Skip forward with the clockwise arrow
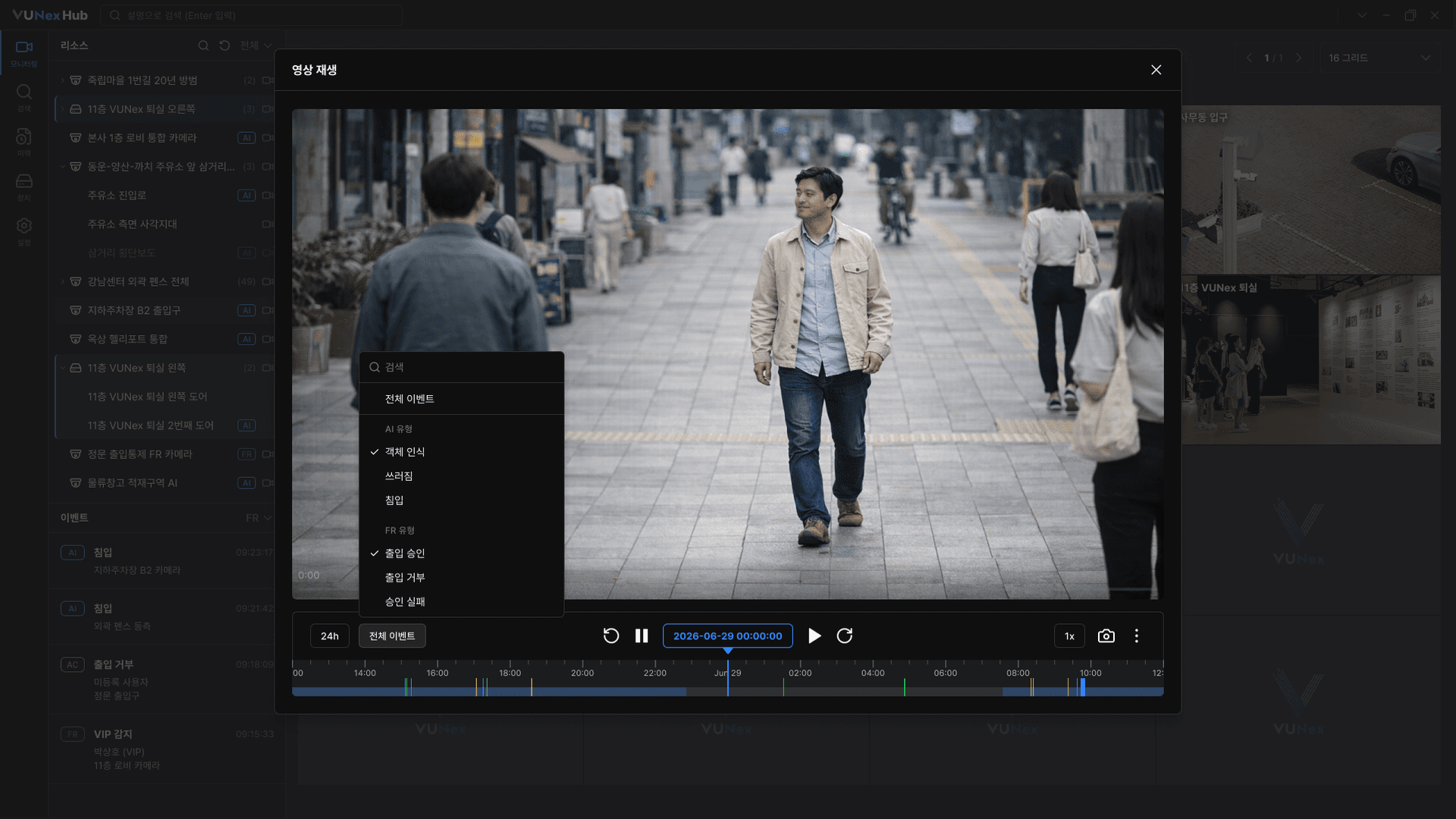This screenshot has width=1456, height=819. coord(845,636)
